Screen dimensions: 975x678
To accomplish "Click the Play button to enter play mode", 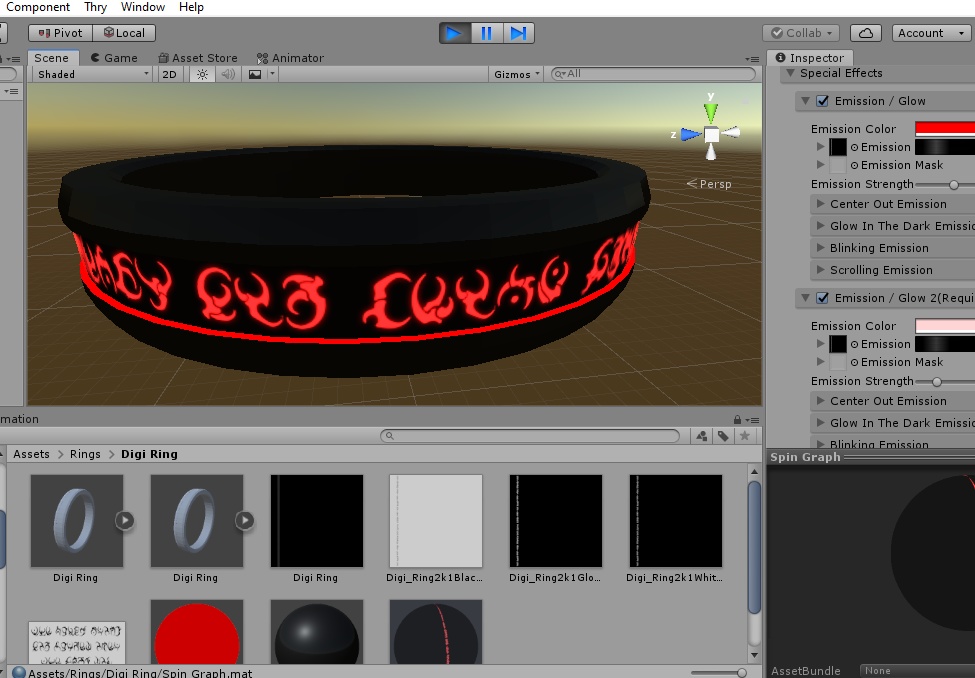I will pyautogui.click(x=454, y=32).
